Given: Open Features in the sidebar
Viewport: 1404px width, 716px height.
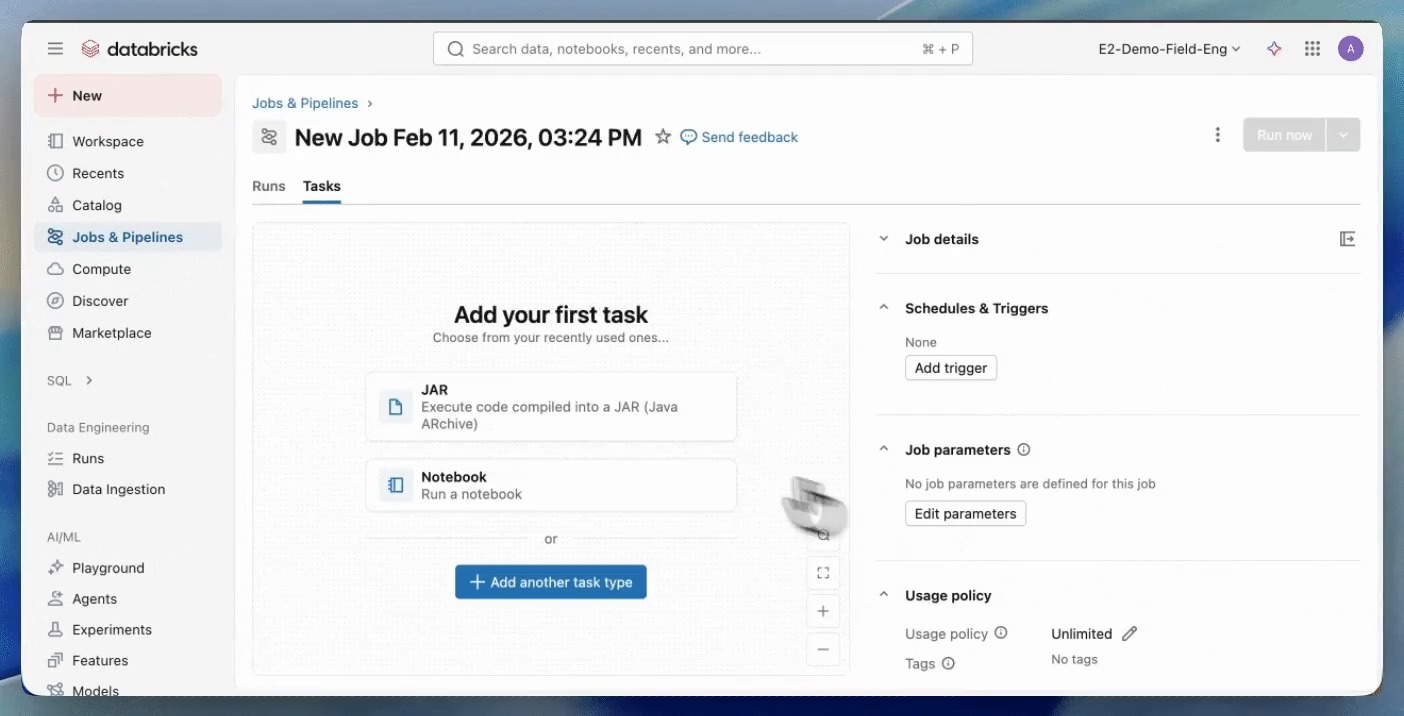Looking at the screenshot, I should 128,661.
